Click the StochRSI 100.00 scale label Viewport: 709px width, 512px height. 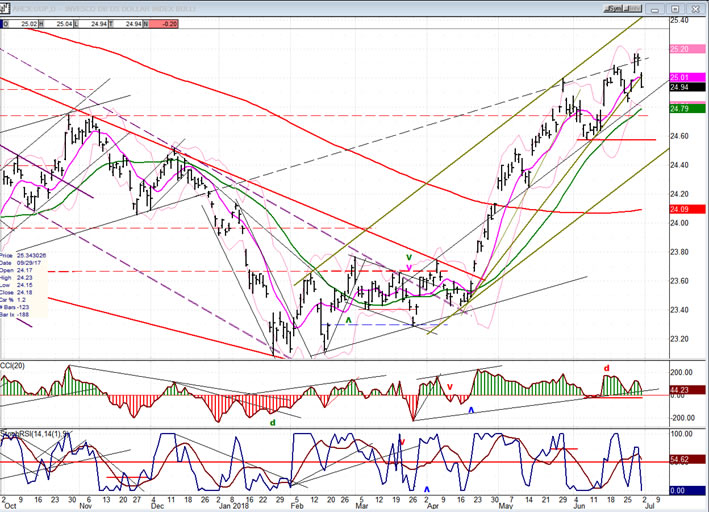click(681, 434)
